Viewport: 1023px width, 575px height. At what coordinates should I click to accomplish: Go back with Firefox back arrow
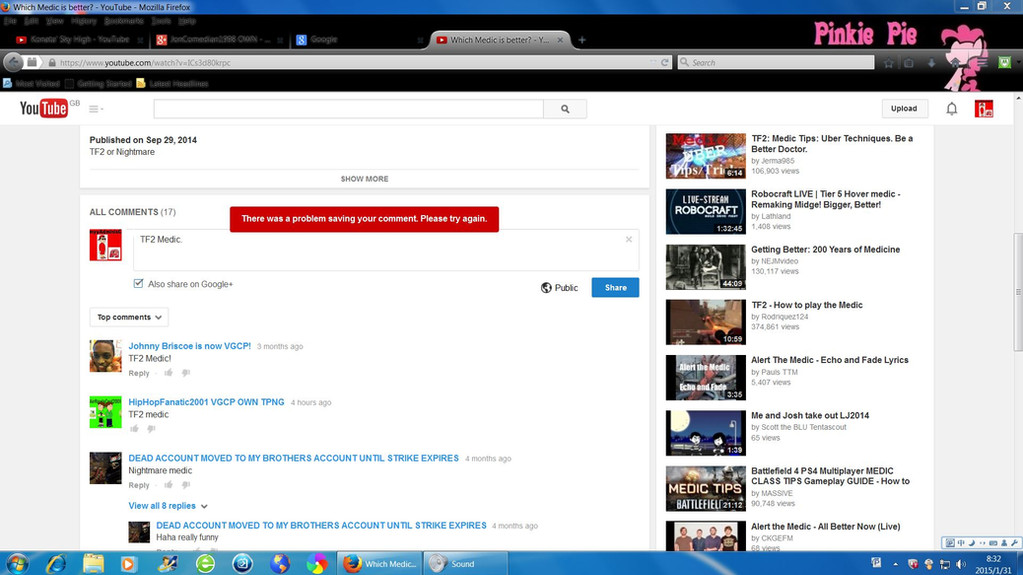point(13,62)
